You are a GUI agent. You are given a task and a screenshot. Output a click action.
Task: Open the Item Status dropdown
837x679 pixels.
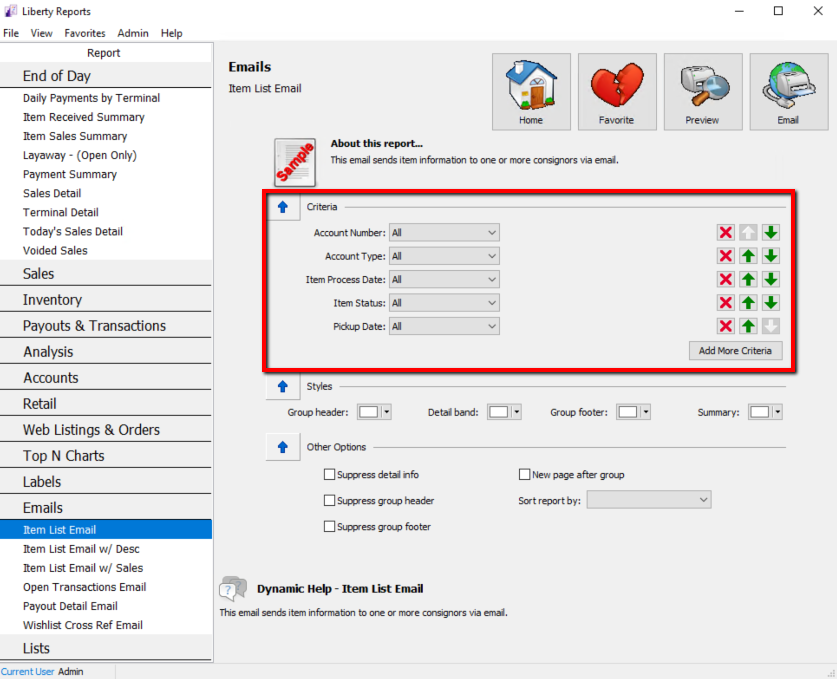[x=444, y=303]
